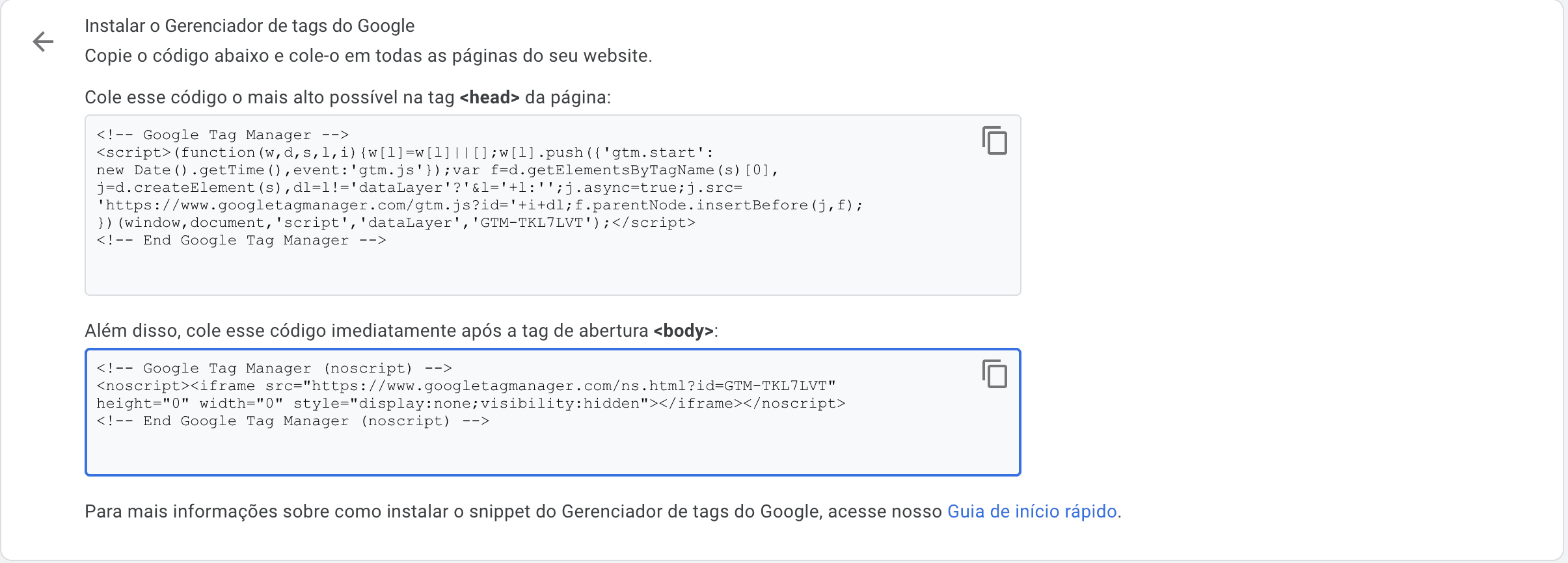Click the End Google Tag Manager (noscript) comment
Image resolution: width=1568 pixels, height=563 pixels.
[x=294, y=421]
